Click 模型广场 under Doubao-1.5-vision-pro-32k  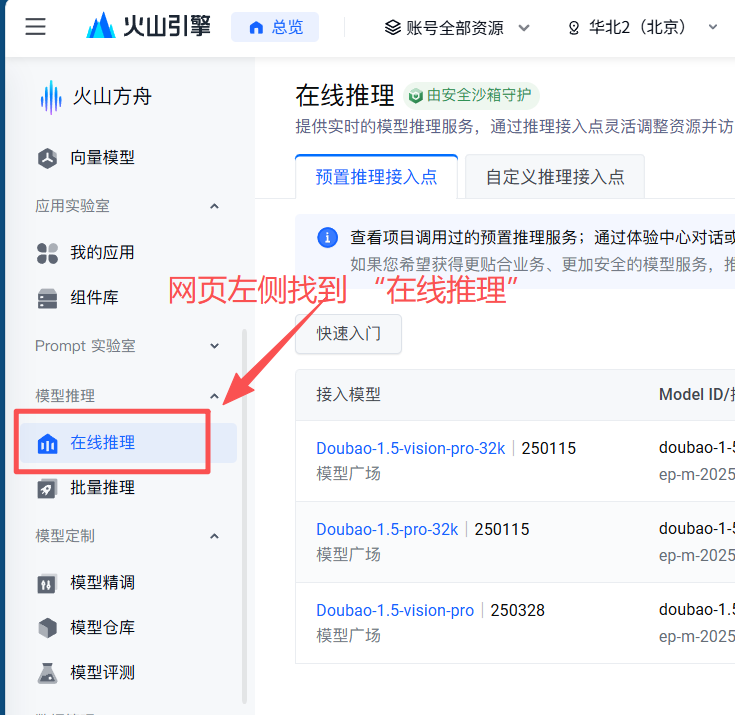coord(348,474)
